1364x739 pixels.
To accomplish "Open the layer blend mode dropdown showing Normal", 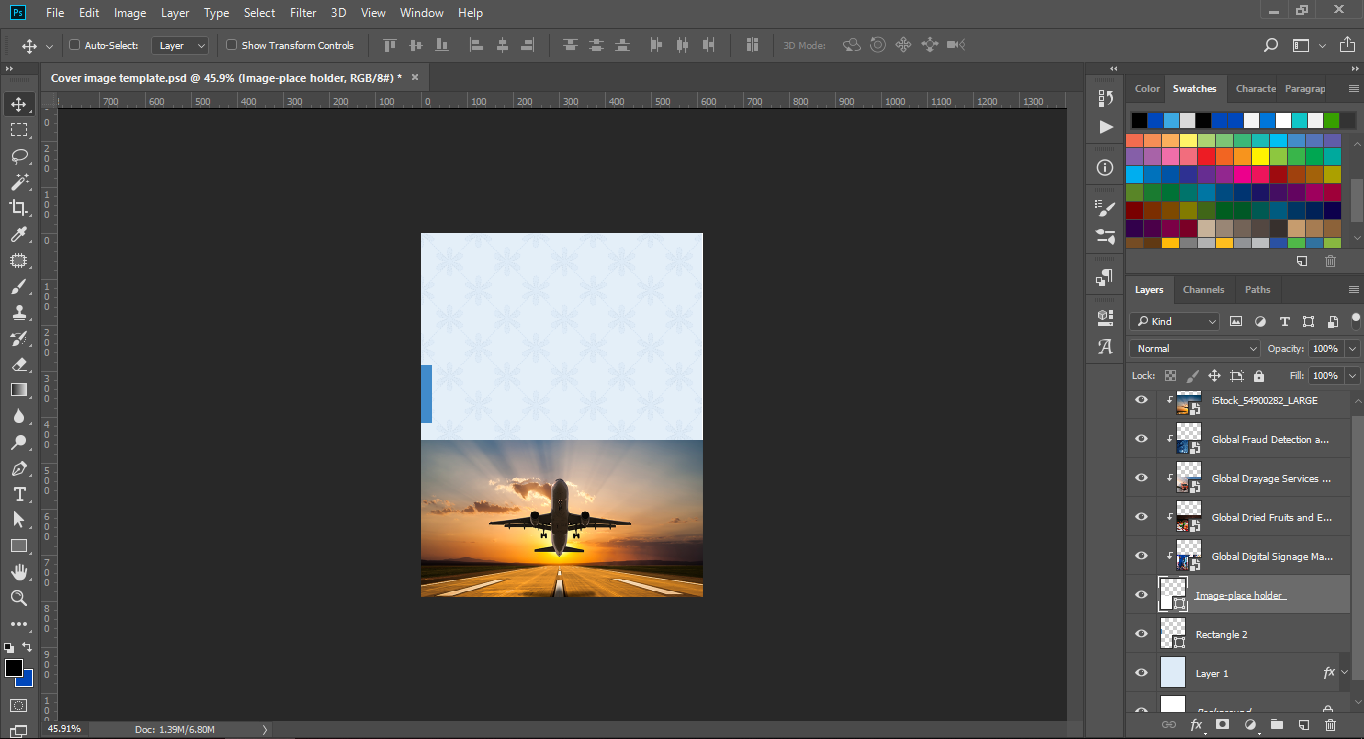I will click(1193, 348).
